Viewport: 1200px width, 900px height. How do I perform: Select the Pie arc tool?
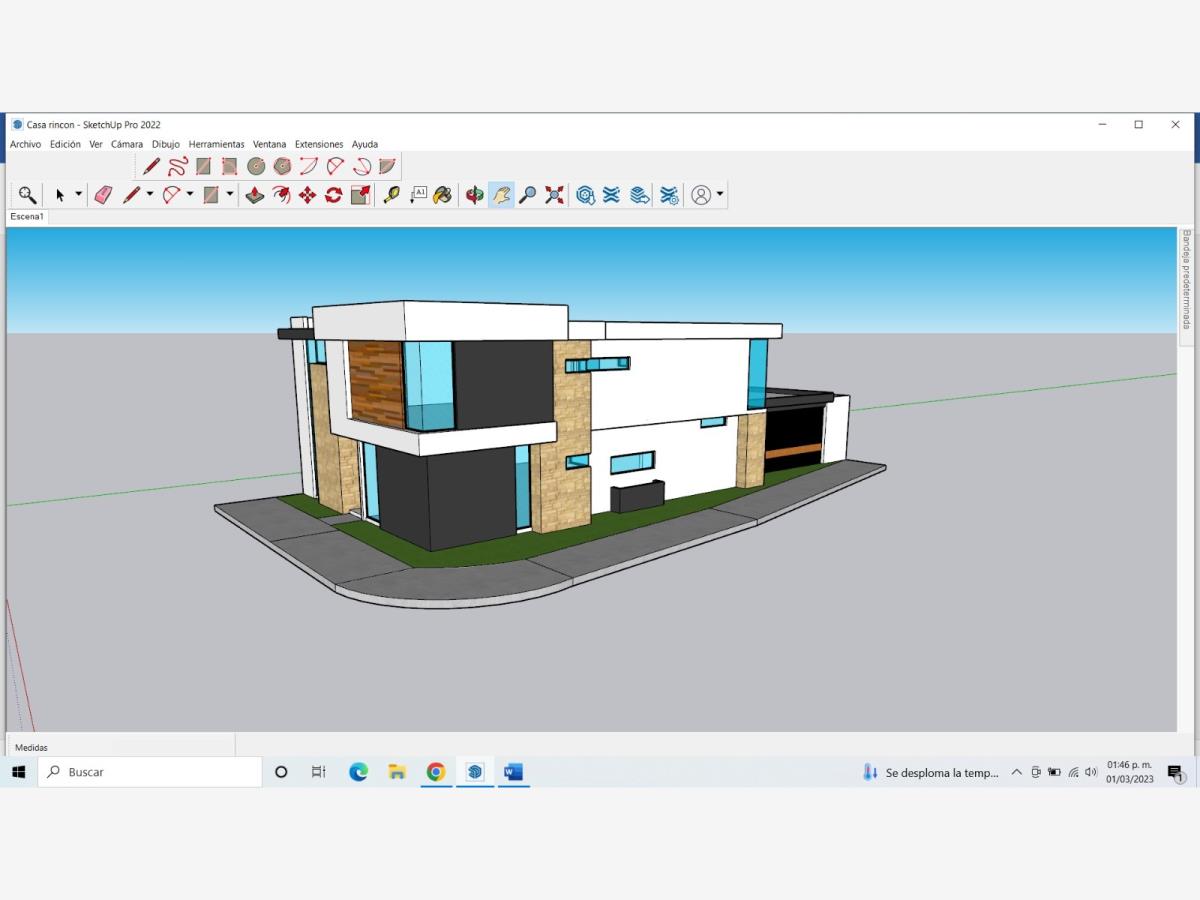pyautogui.click(x=387, y=166)
